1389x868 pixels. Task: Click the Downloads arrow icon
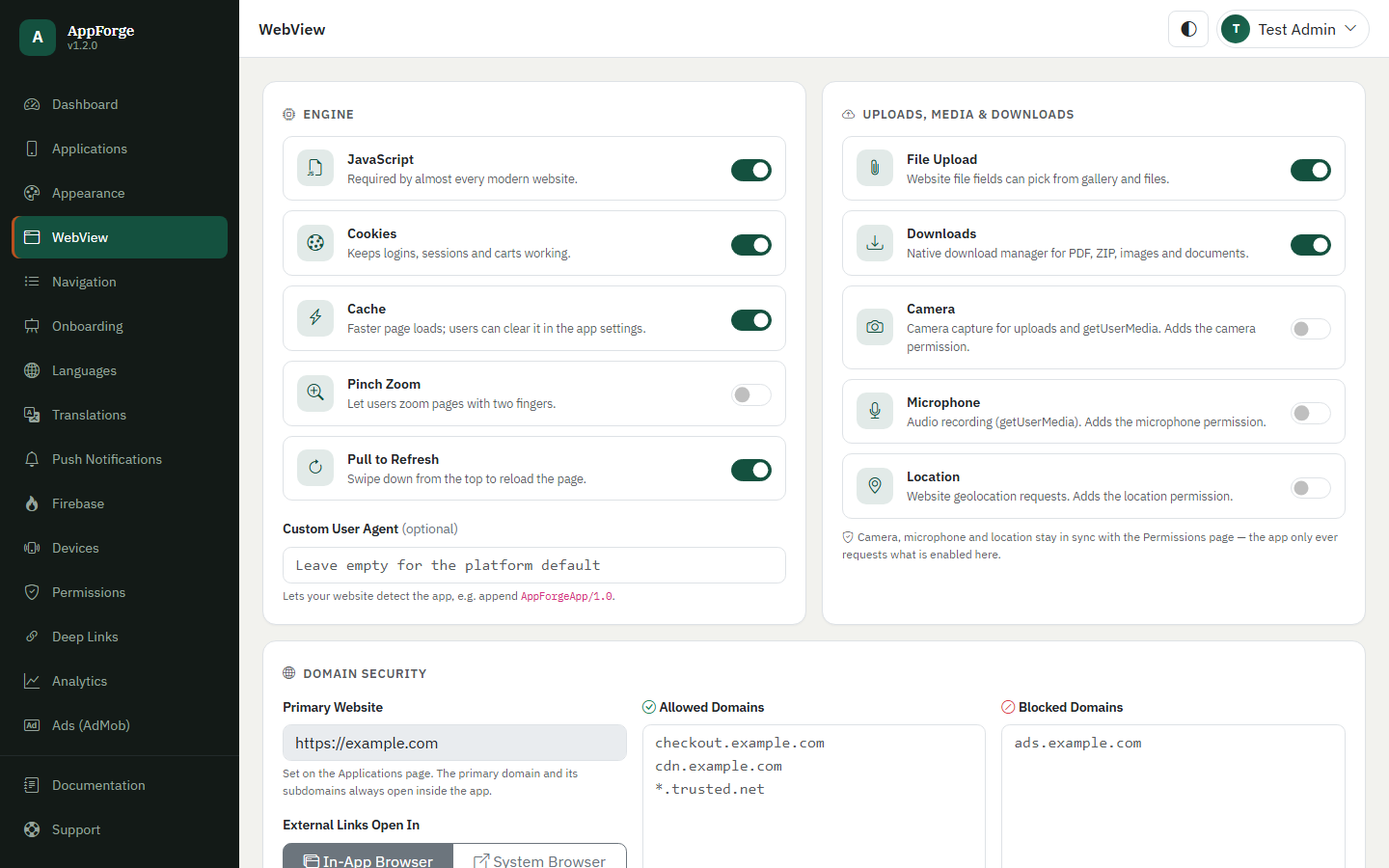(875, 243)
